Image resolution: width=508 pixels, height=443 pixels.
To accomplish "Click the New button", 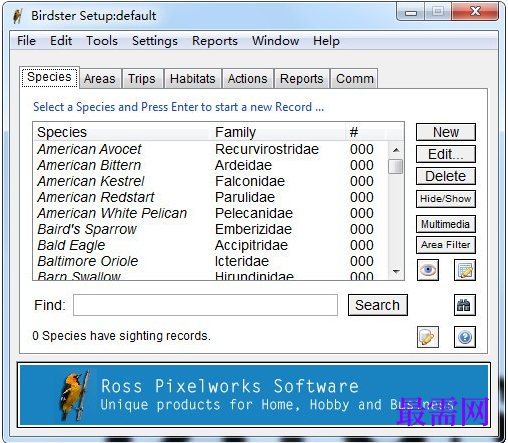I will tap(446, 132).
